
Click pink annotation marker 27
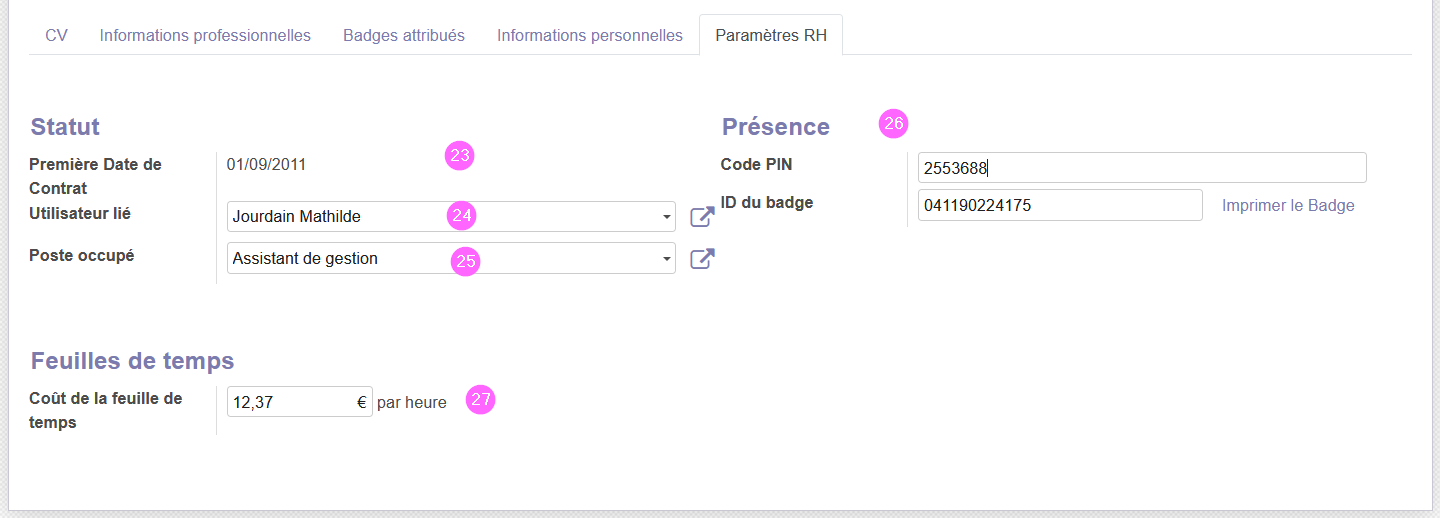point(482,399)
